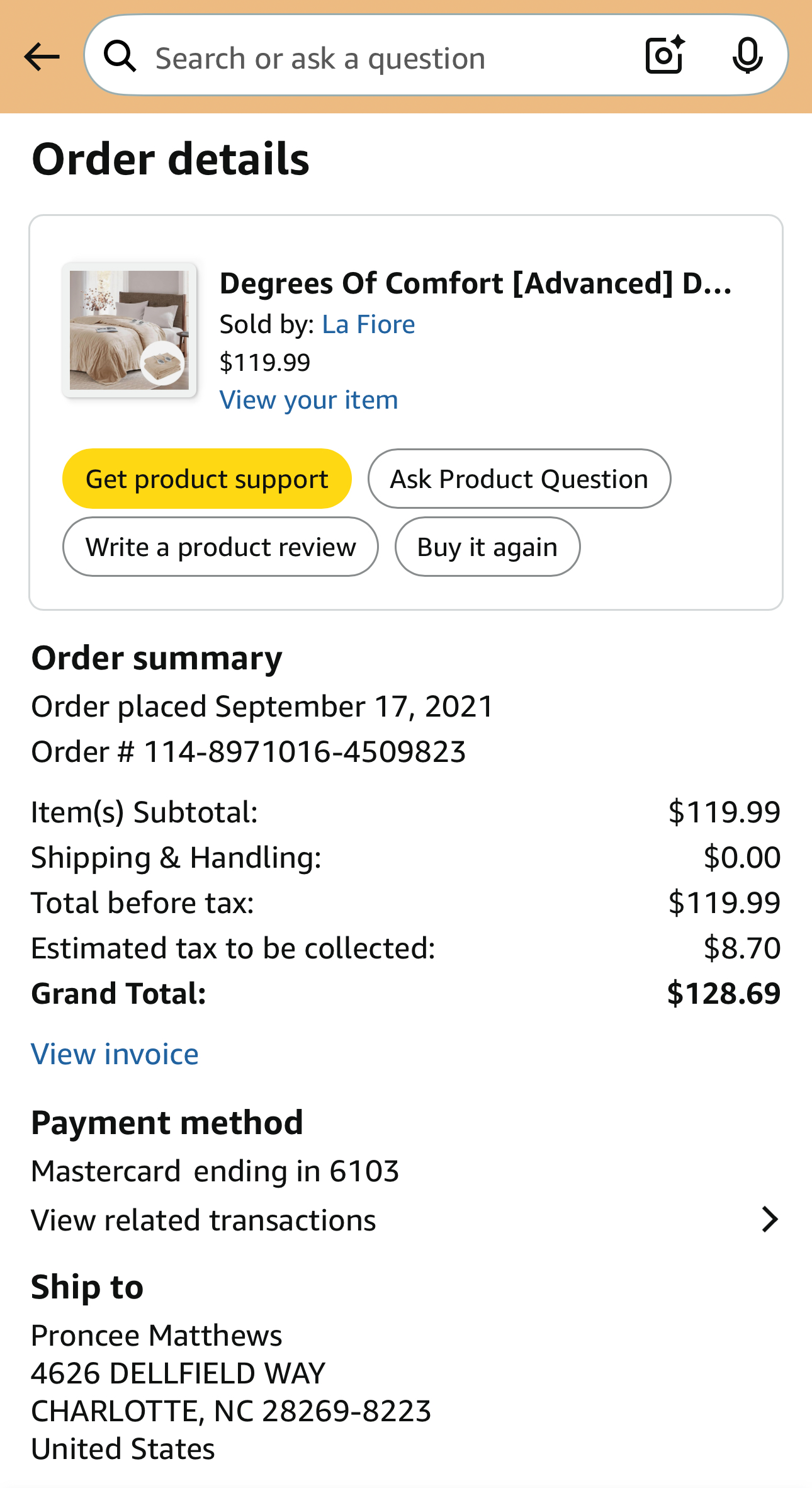The image size is (812, 1488).
Task: Select the order number text
Action: [249, 752]
